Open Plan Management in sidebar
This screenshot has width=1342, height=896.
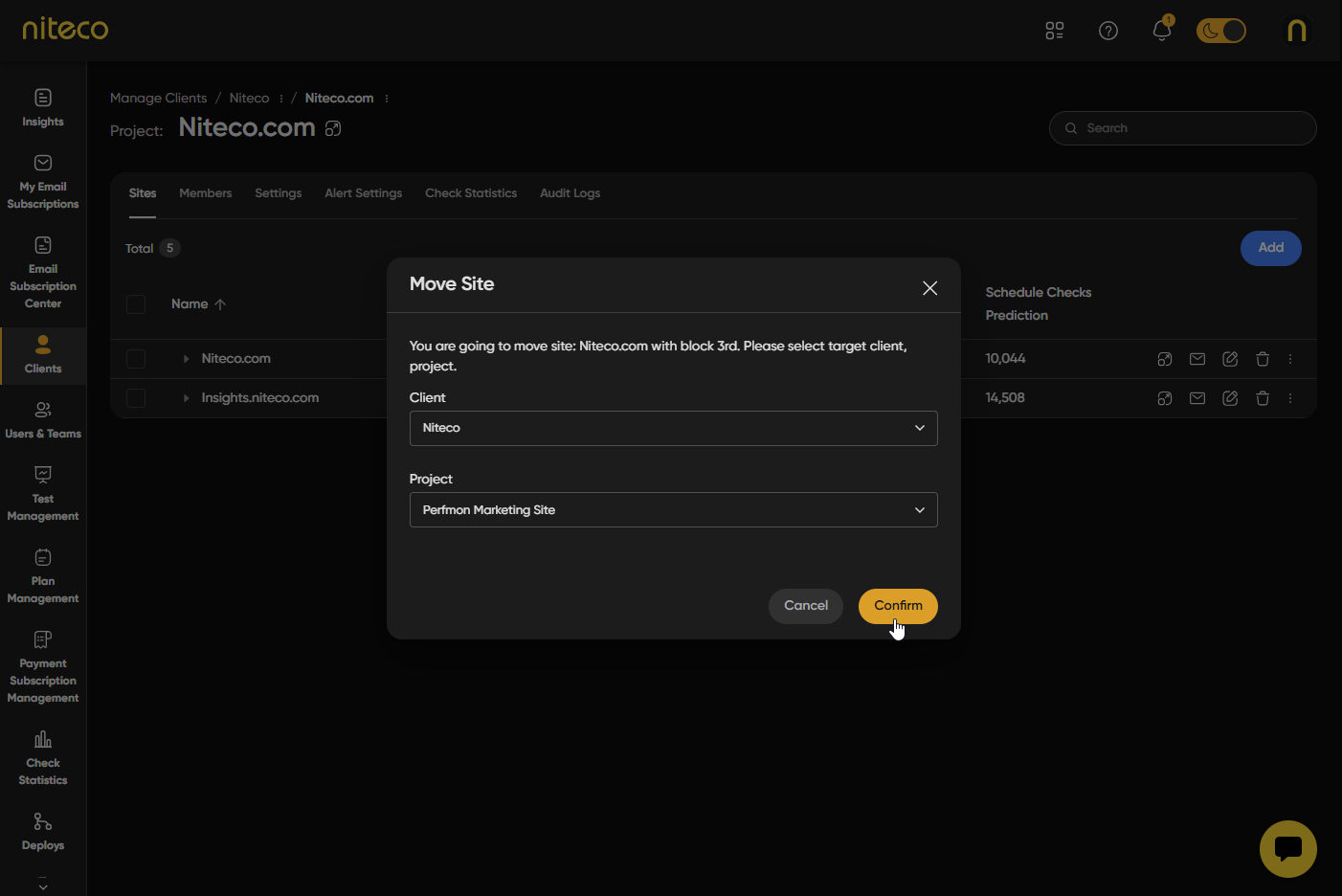[x=43, y=576]
